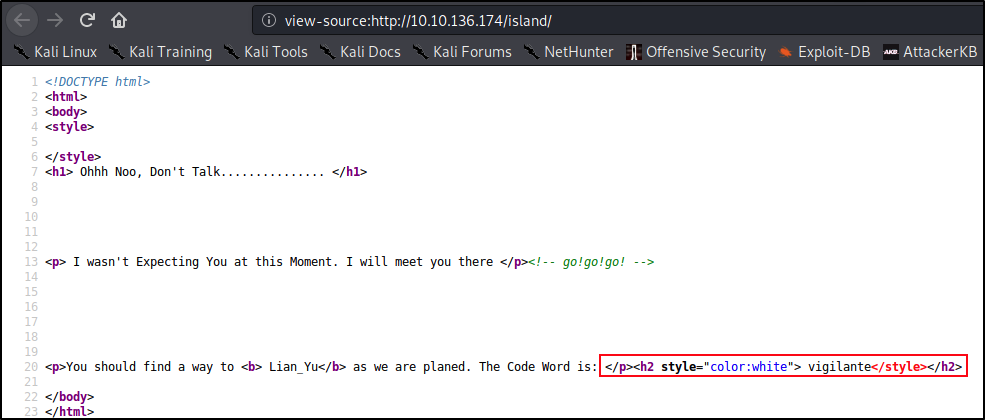
Task: Click the Kali Forums bookmark dragon icon
Action: click(421, 52)
